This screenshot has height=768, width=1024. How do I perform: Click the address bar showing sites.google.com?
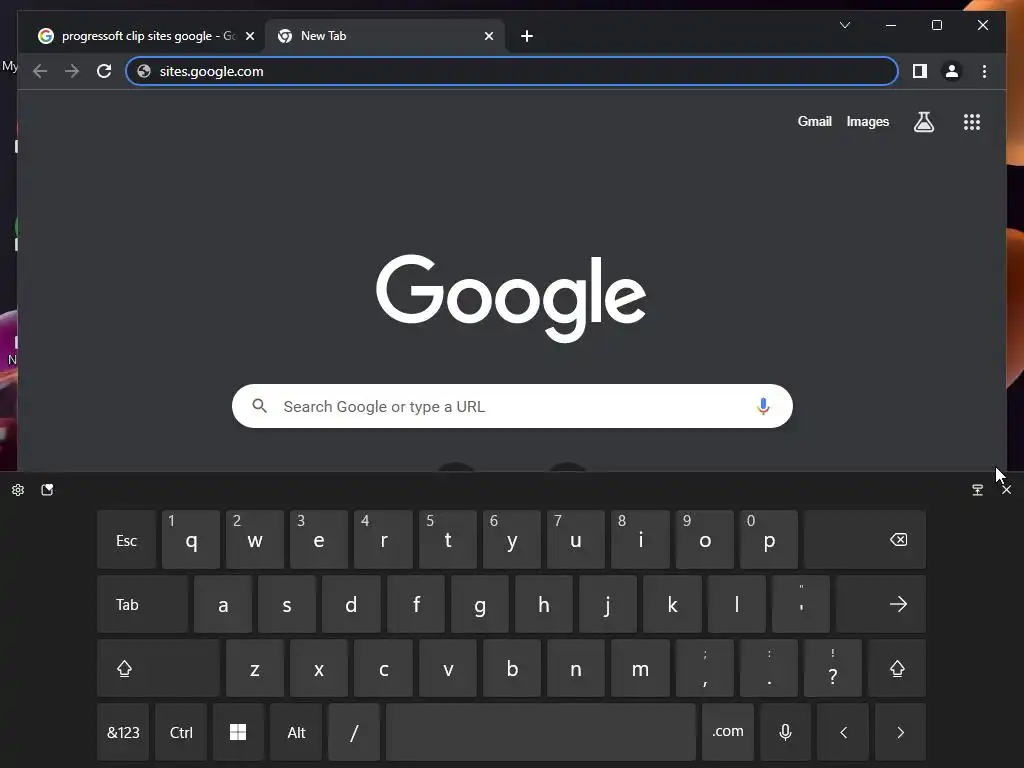tap(512, 71)
